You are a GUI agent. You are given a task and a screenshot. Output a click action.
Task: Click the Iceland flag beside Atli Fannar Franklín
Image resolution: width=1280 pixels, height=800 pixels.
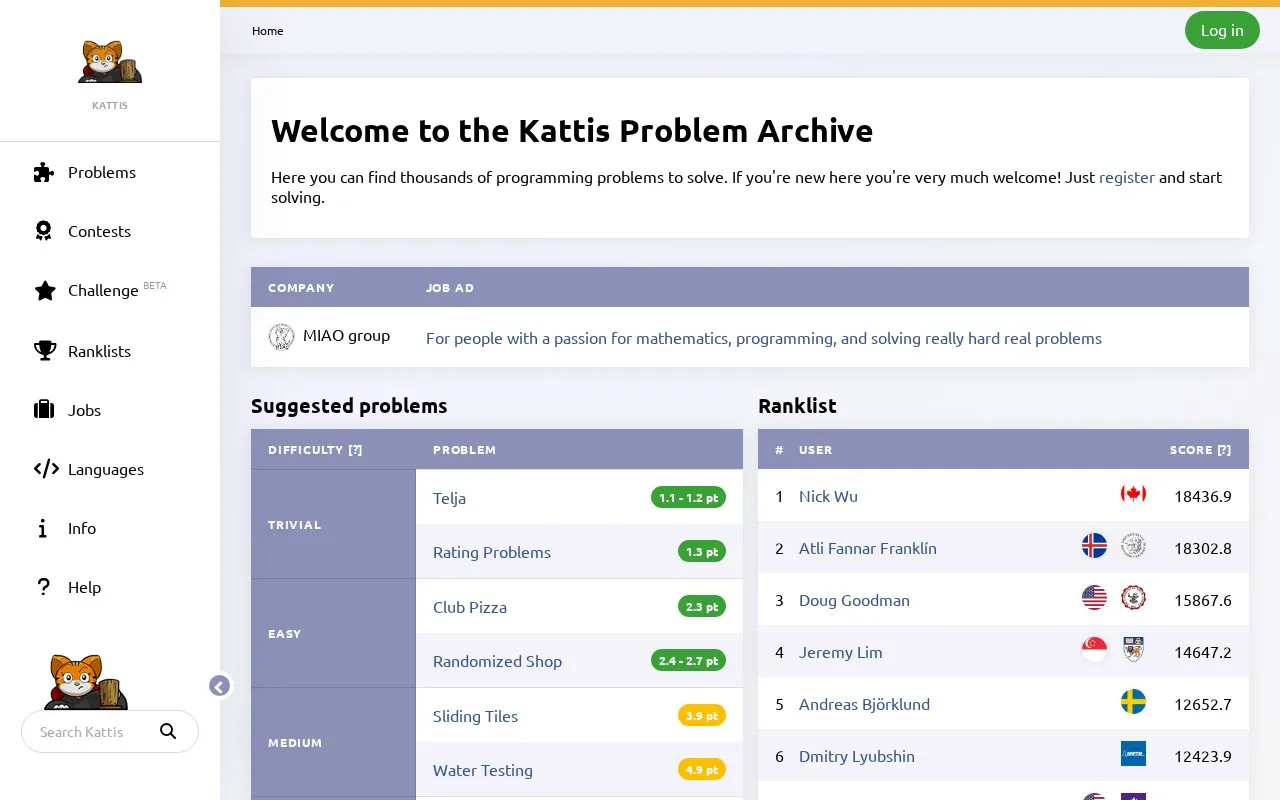[1095, 546]
